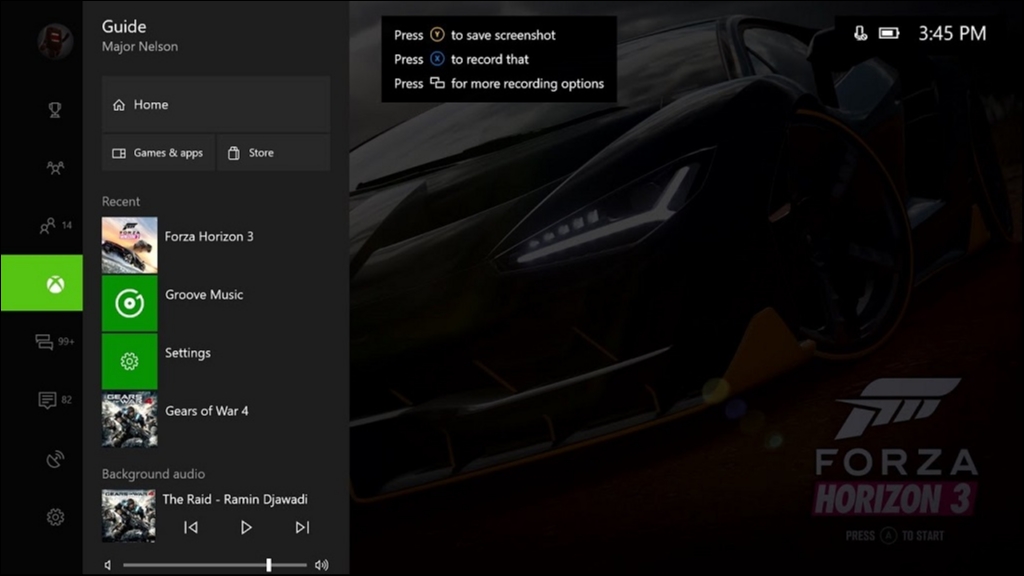The image size is (1024, 576).
Task: Click the Forza Horizon 3 cover thumbnail
Action: click(x=129, y=245)
